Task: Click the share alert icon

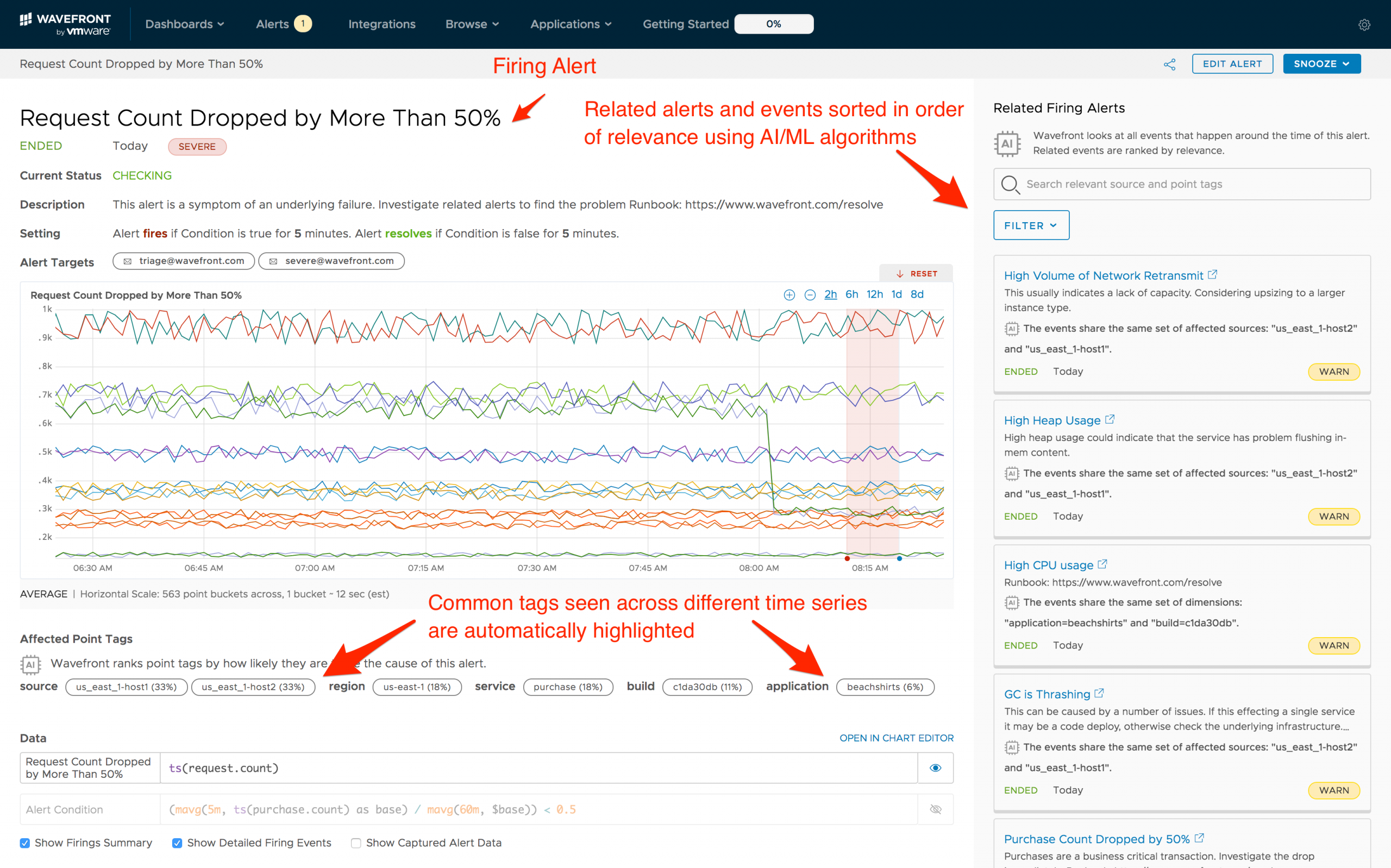Action: (x=1169, y=64)
